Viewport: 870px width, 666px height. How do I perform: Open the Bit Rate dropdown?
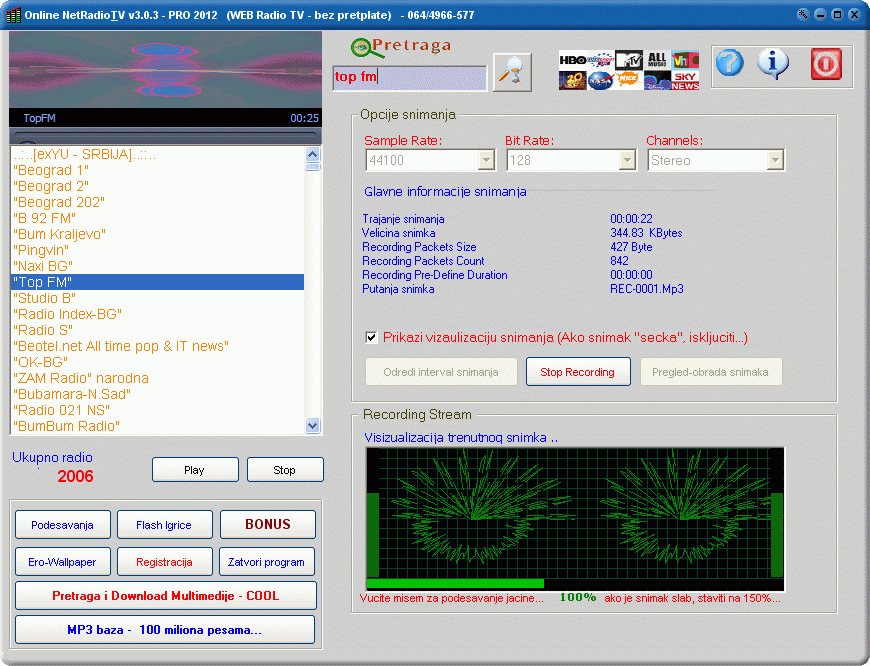click(627, 160)
